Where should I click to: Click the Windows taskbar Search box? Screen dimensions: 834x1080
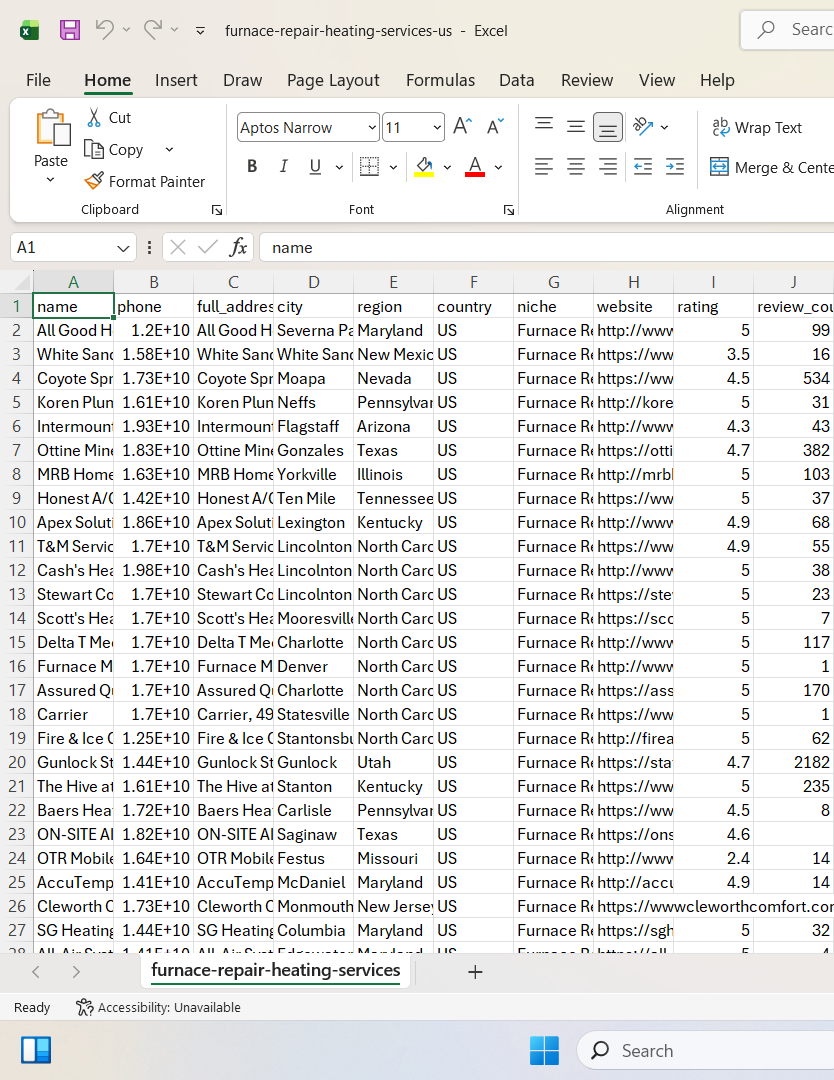pyautogui.click(x=706, y=1050)
